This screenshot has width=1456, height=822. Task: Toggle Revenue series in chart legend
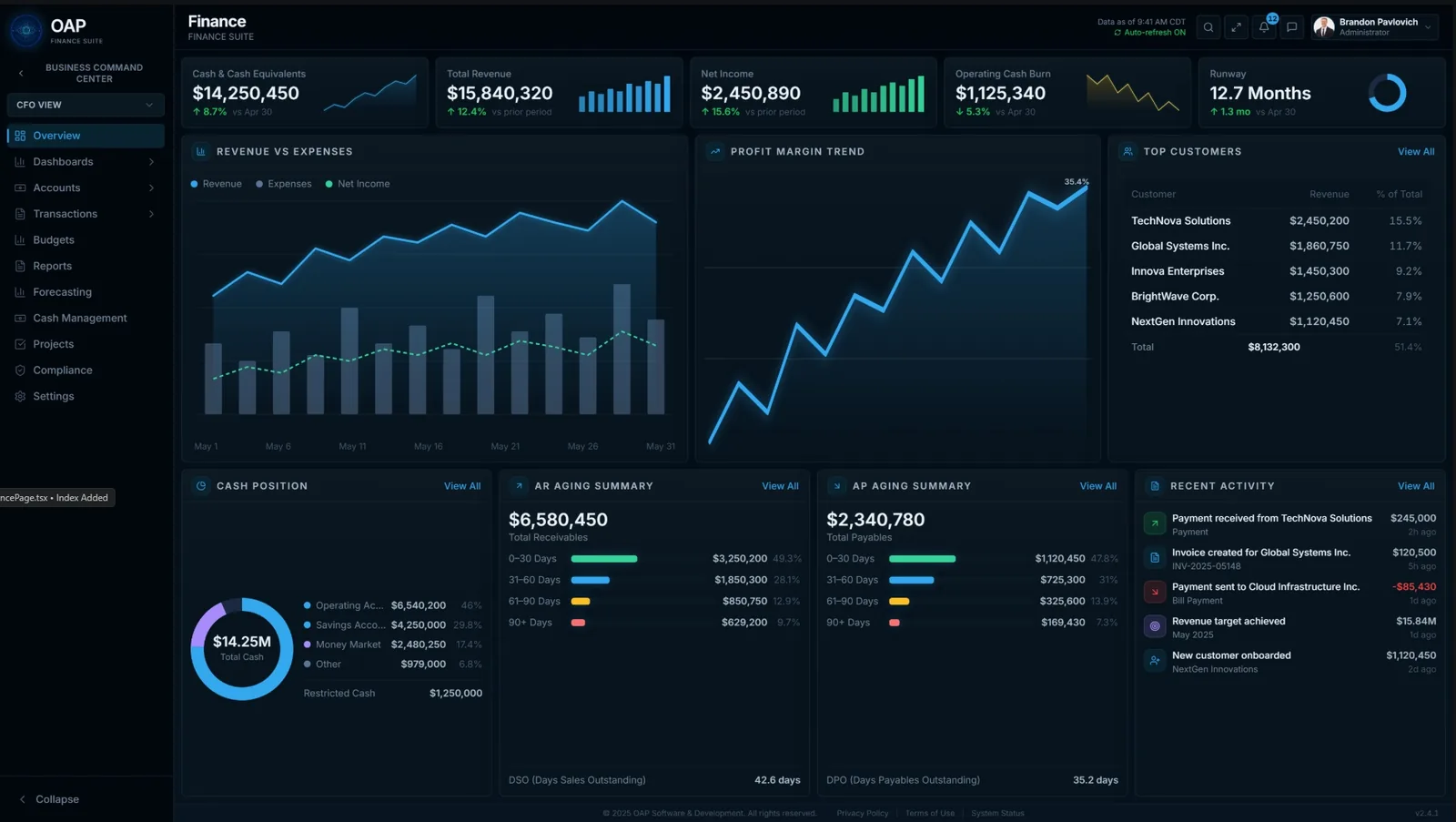pos(217,184)
